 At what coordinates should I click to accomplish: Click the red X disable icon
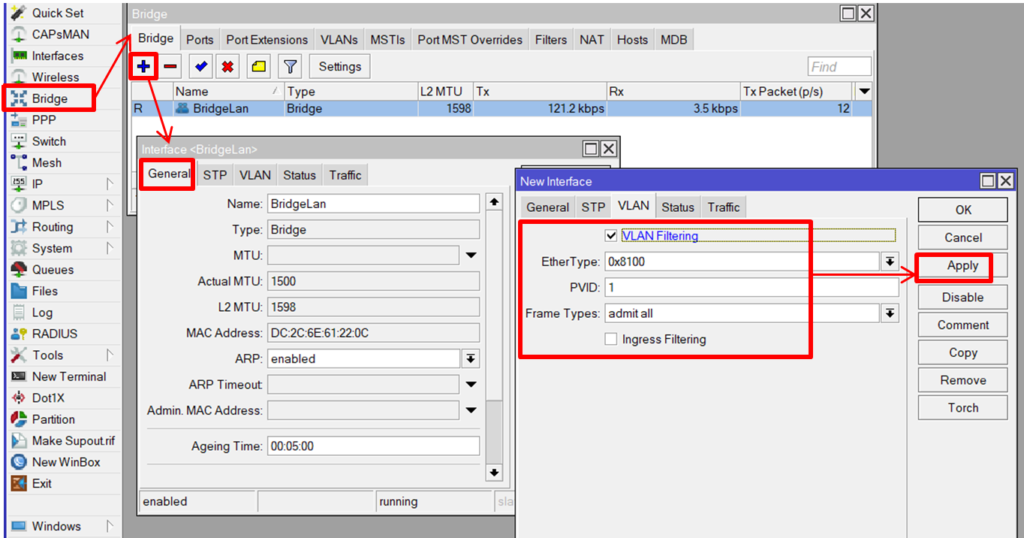click(228, 67)
